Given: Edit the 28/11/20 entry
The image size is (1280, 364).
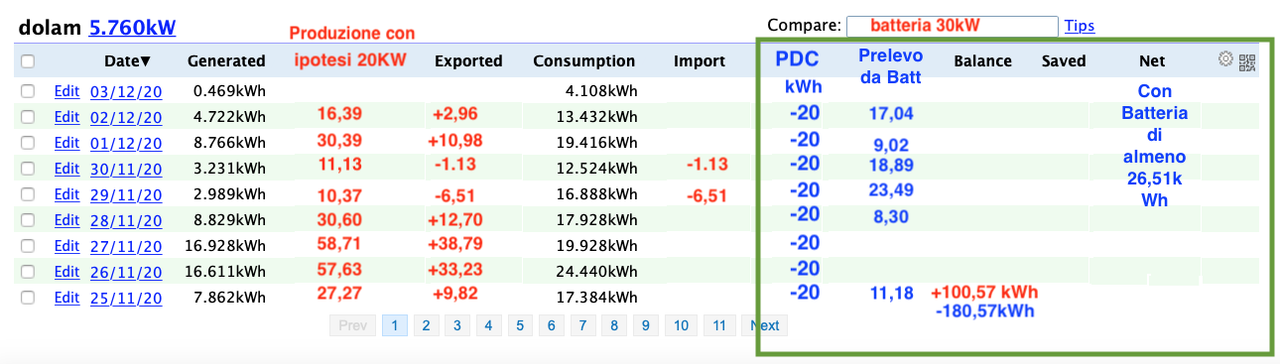Looking at the screenshot, I should click(x=67, y=220).
